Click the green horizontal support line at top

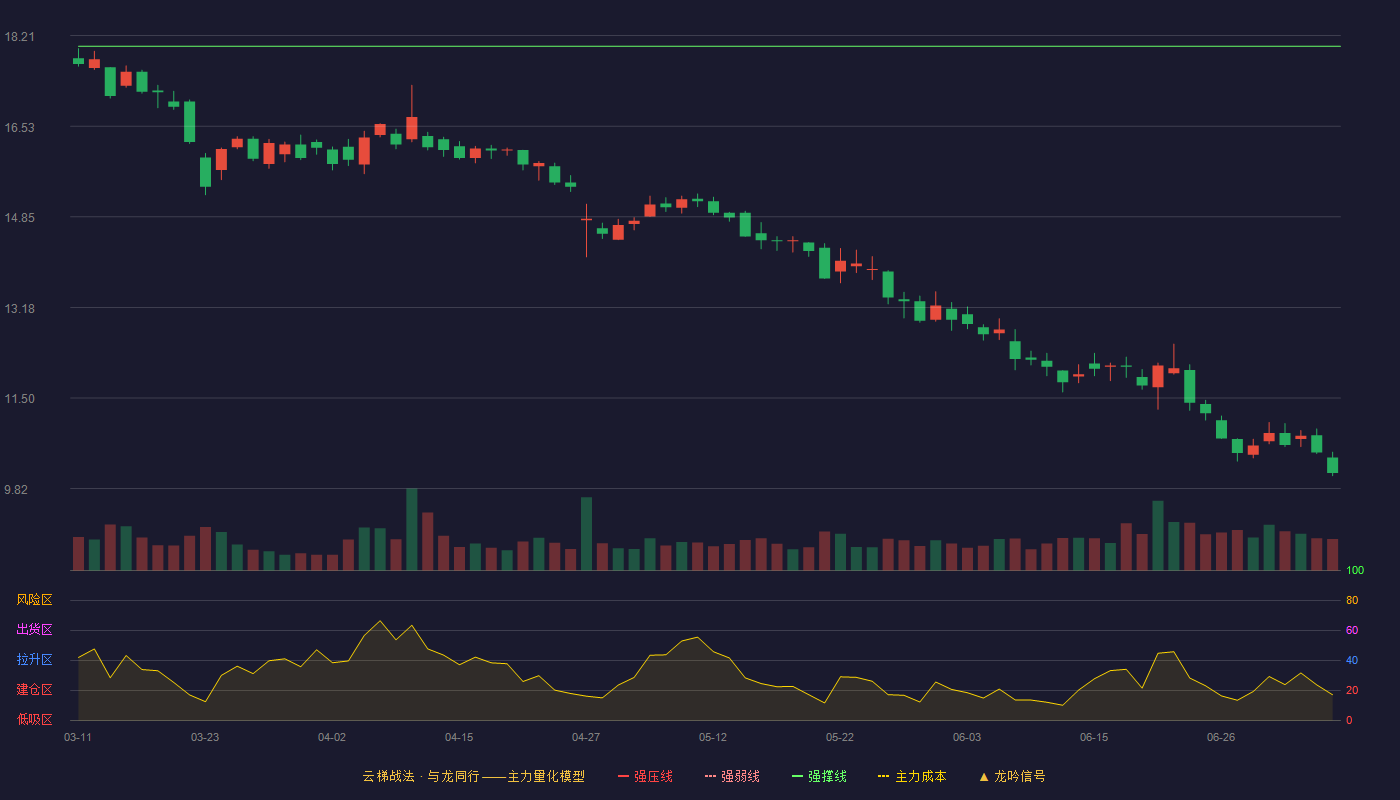pyautogui.click(x=709, y=46)
